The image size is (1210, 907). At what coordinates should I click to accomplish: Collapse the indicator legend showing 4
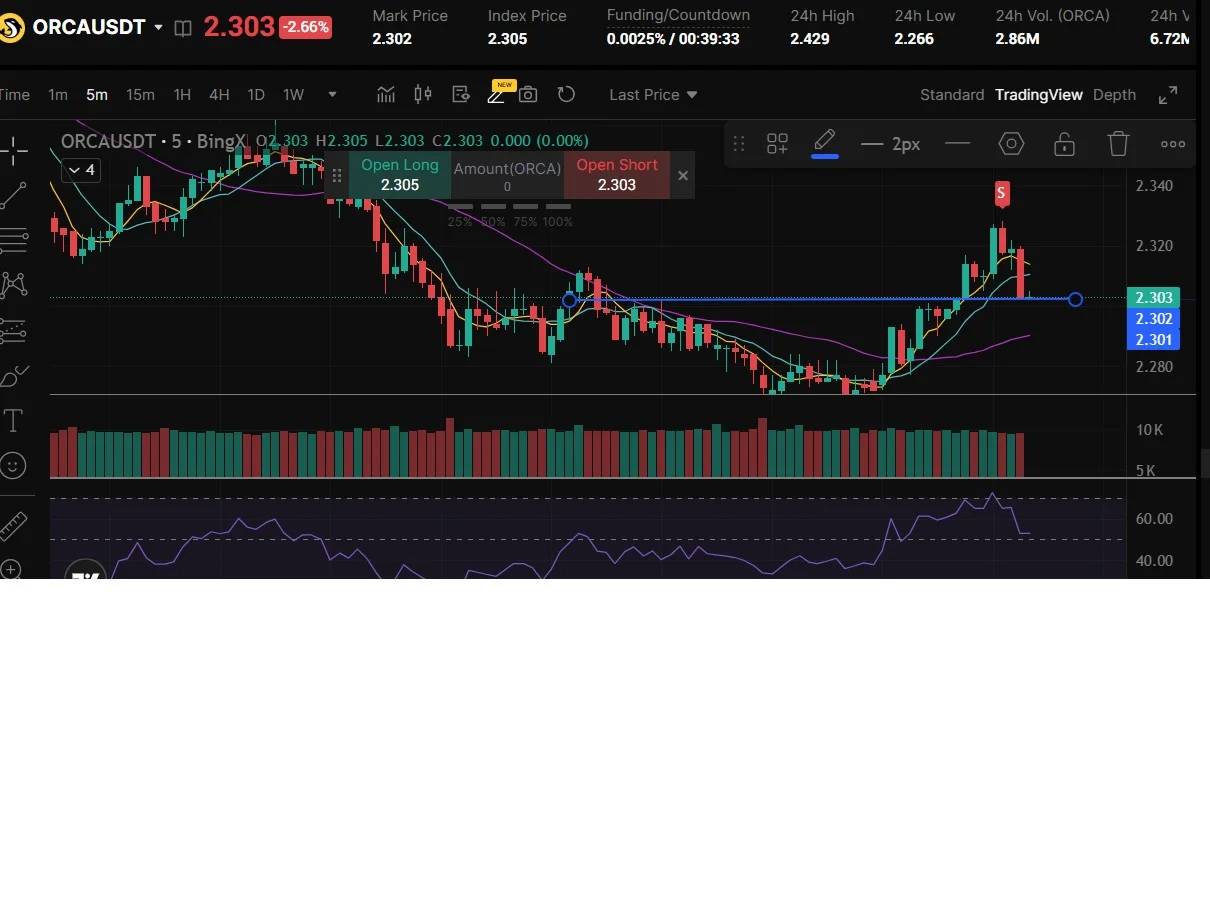click(x=81, y=170)
